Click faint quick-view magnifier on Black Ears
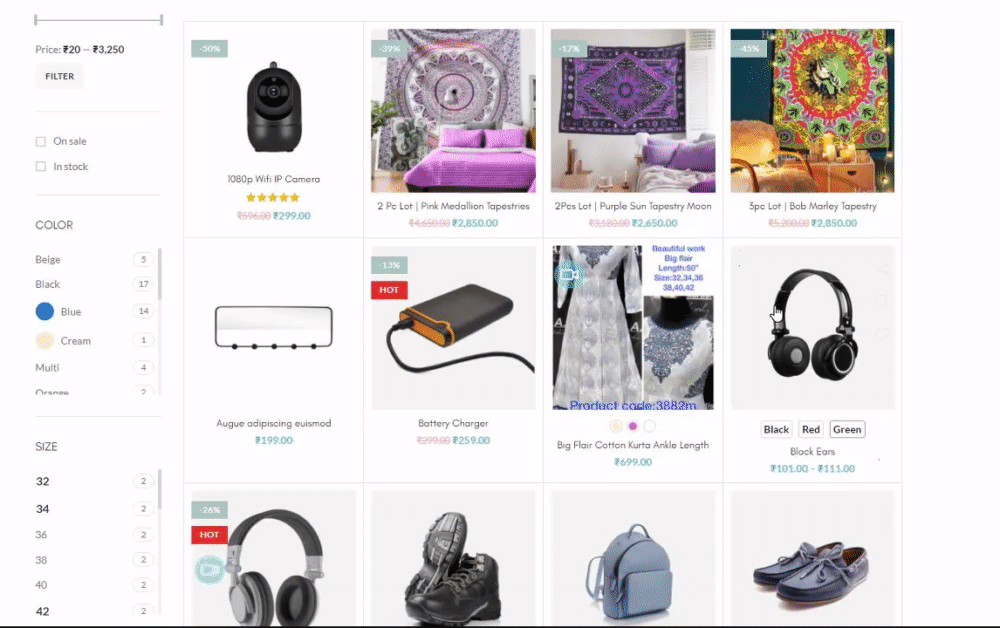This screenshot has width=1000, height=628. (882, 300)
